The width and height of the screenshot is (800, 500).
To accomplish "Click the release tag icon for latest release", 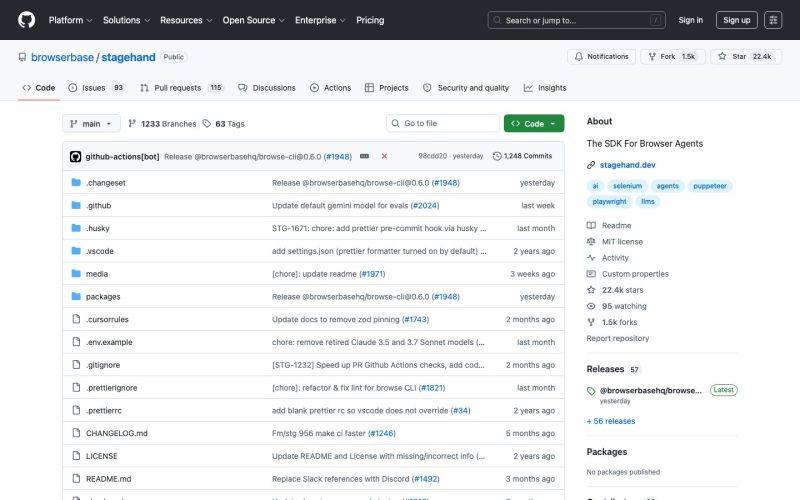I will coord(591,391).
